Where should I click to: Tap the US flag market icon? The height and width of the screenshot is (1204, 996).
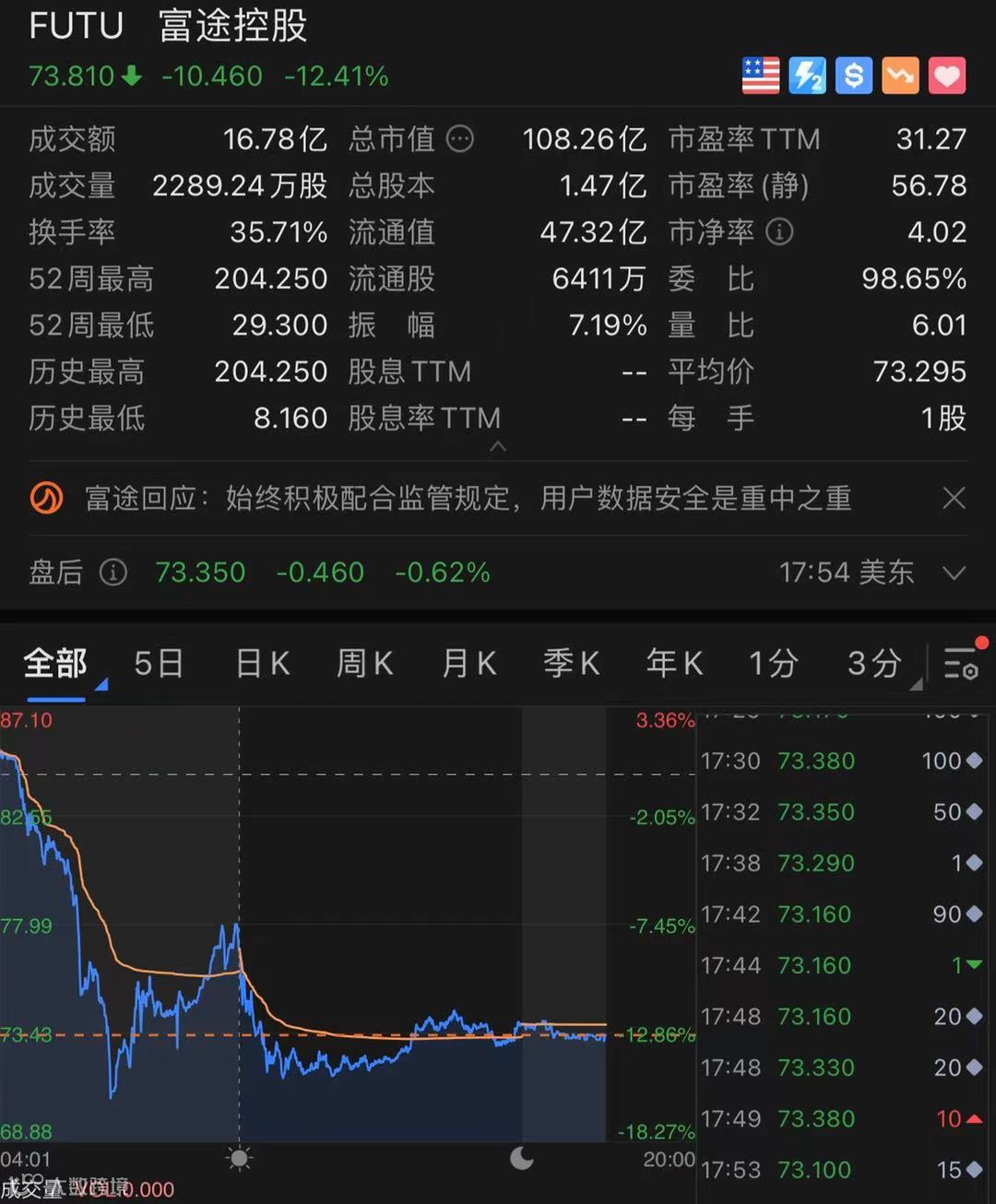761,76
